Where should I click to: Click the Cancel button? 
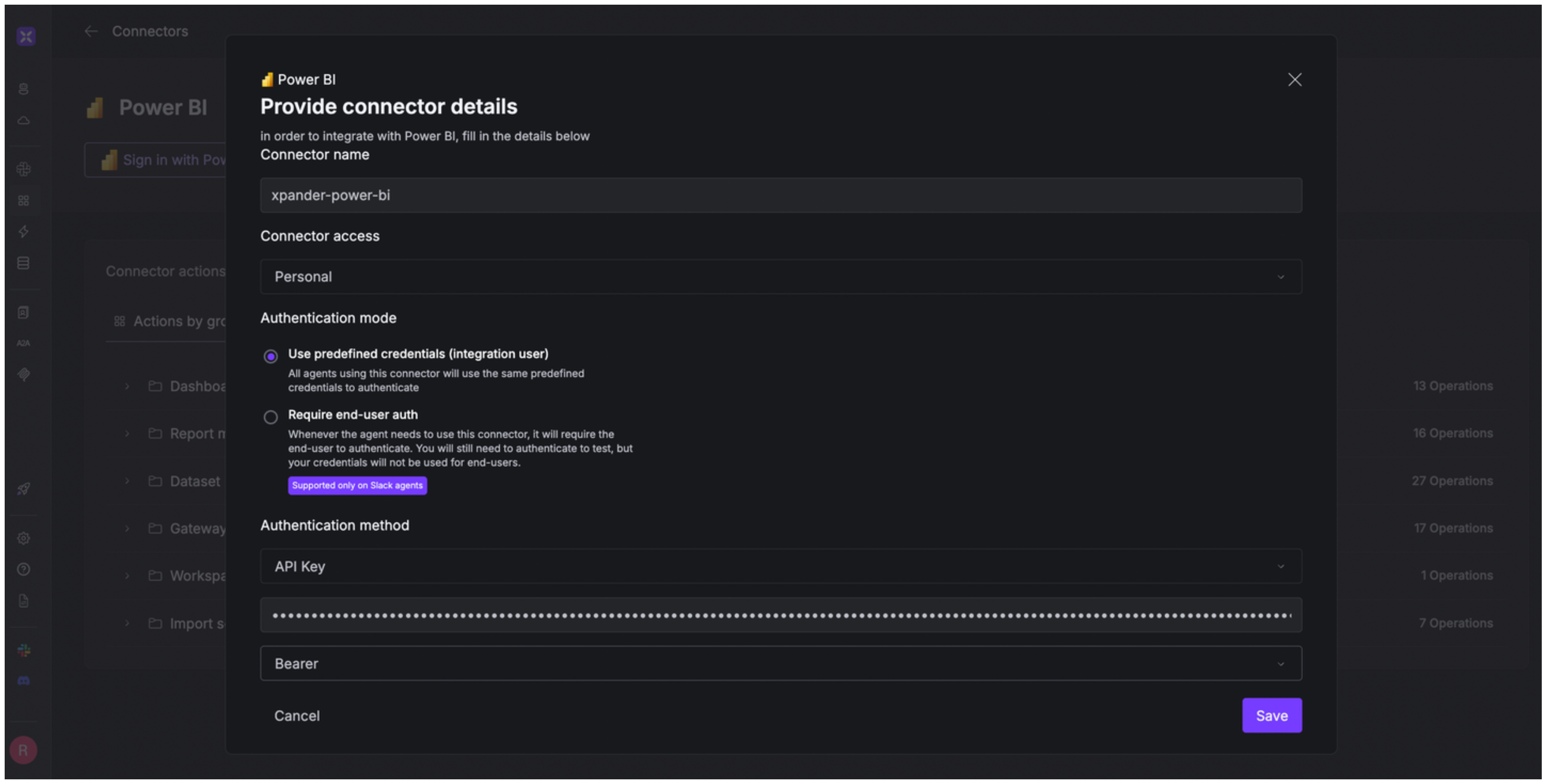[x=297, y=716]
